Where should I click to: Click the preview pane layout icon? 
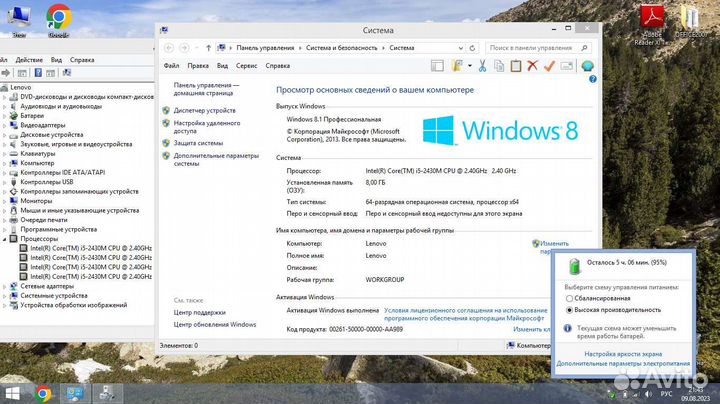click(x=437, y=66)
